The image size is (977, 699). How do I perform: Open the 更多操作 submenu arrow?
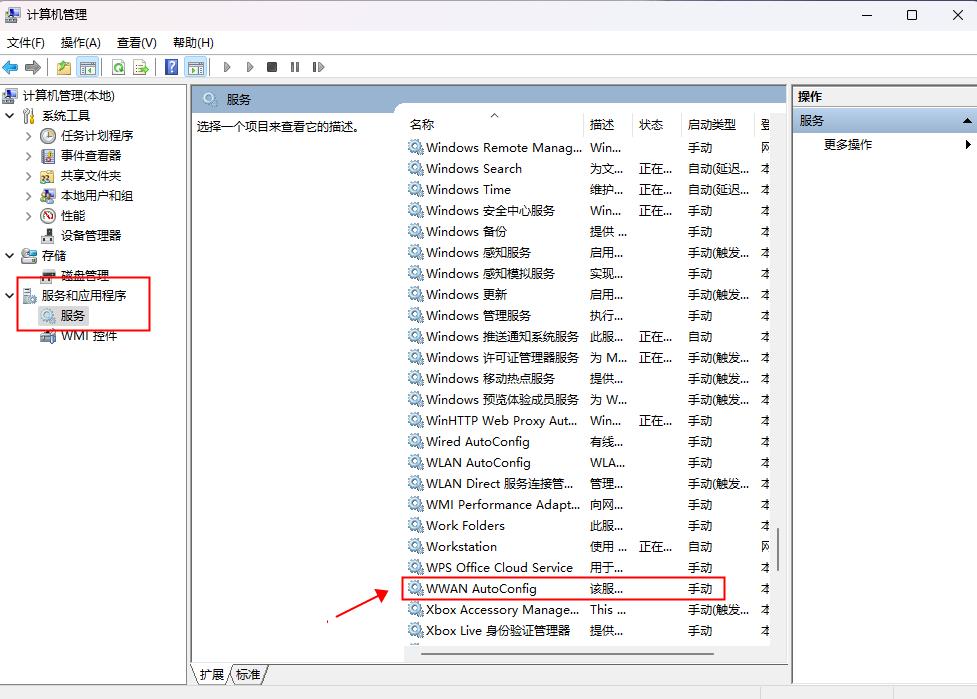(x=968, y=145)
